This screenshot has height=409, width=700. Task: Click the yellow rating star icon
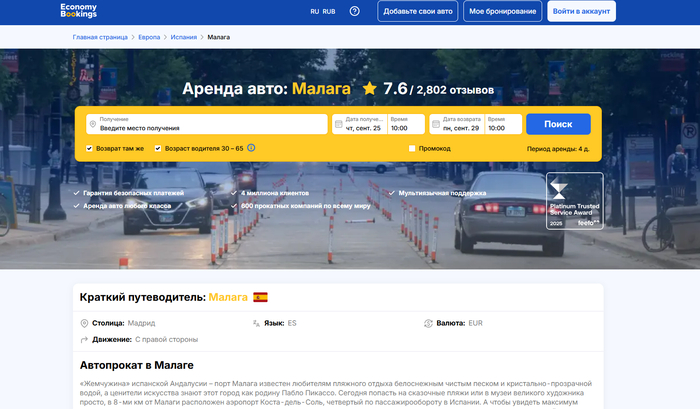pyautogui.click(x=369, y=89)
